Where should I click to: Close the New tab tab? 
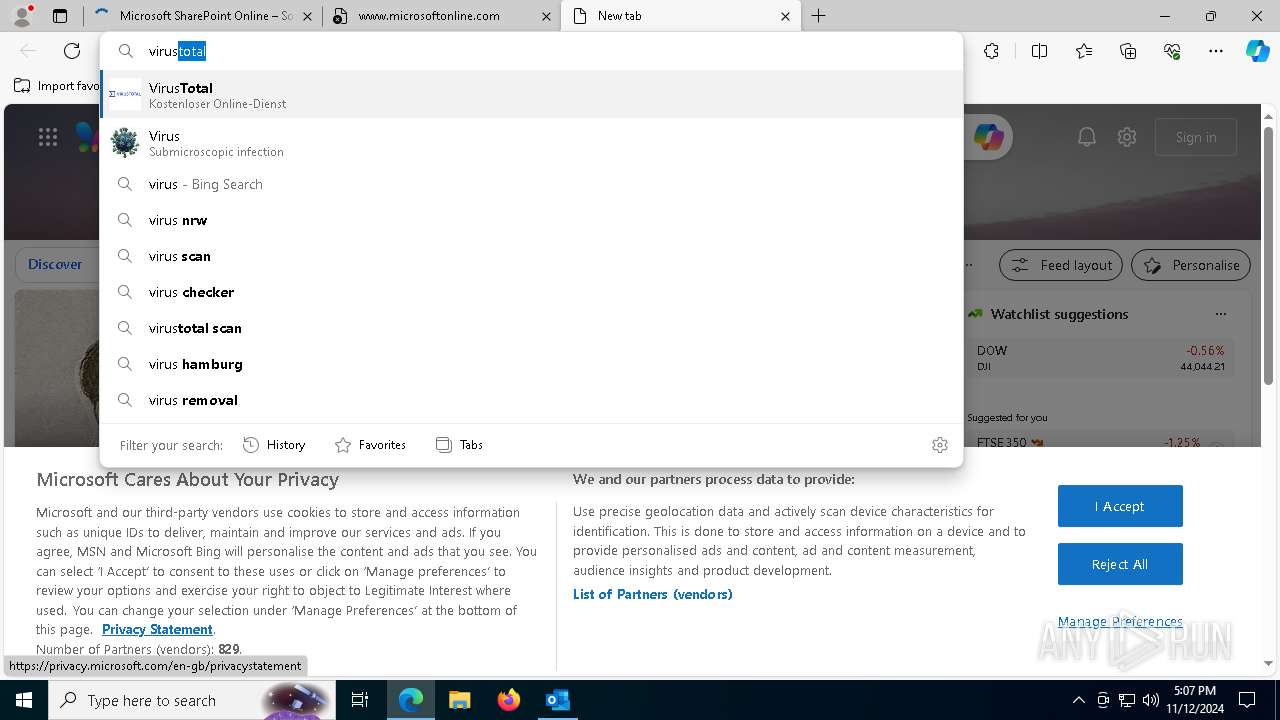point(785,16)
